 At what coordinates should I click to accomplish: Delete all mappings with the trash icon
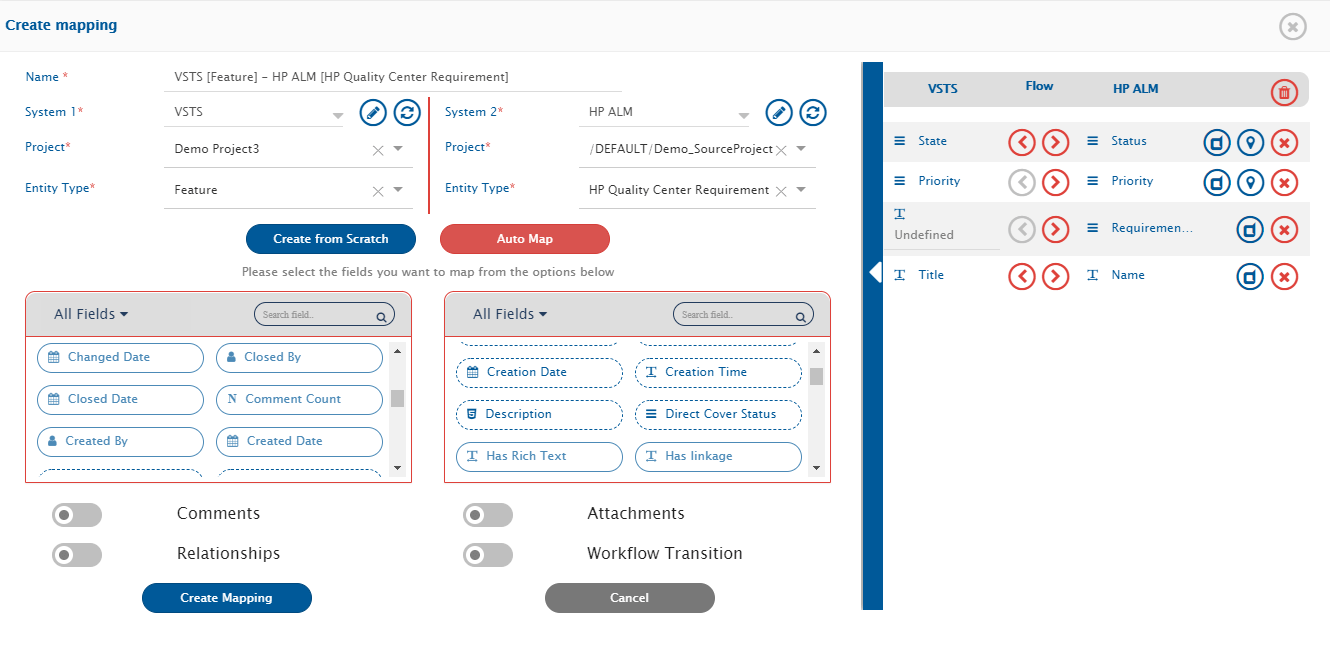tap(1284, 93)
